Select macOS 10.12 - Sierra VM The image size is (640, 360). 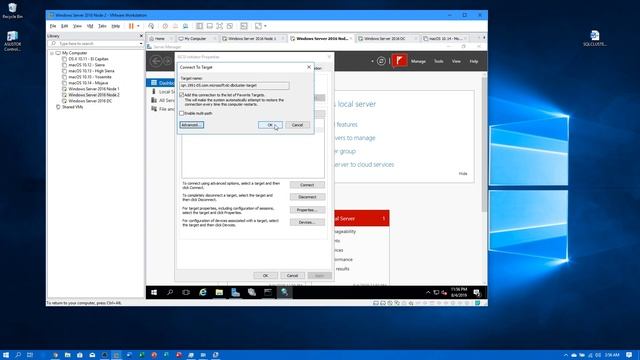point(87,65)
